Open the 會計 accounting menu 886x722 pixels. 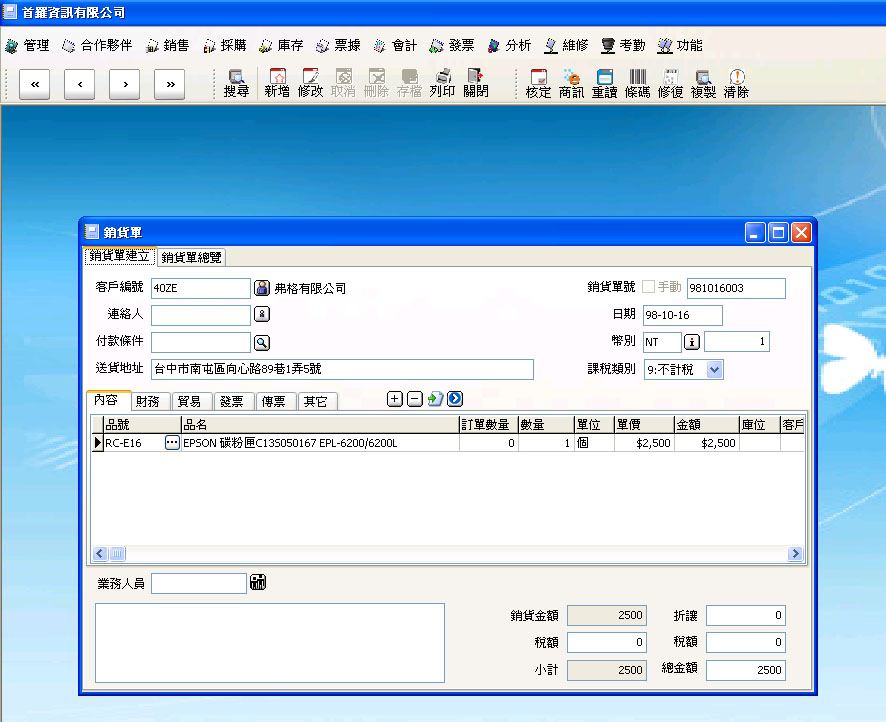click(395, 46)
